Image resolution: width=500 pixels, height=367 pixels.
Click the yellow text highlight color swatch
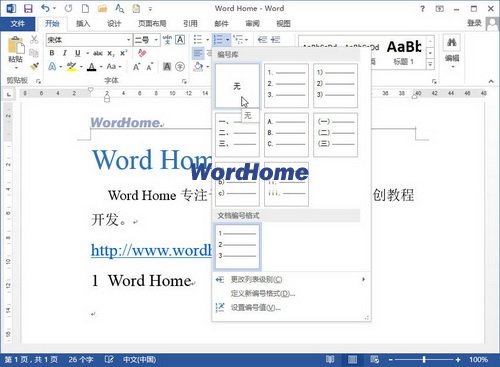click(71, 67)
